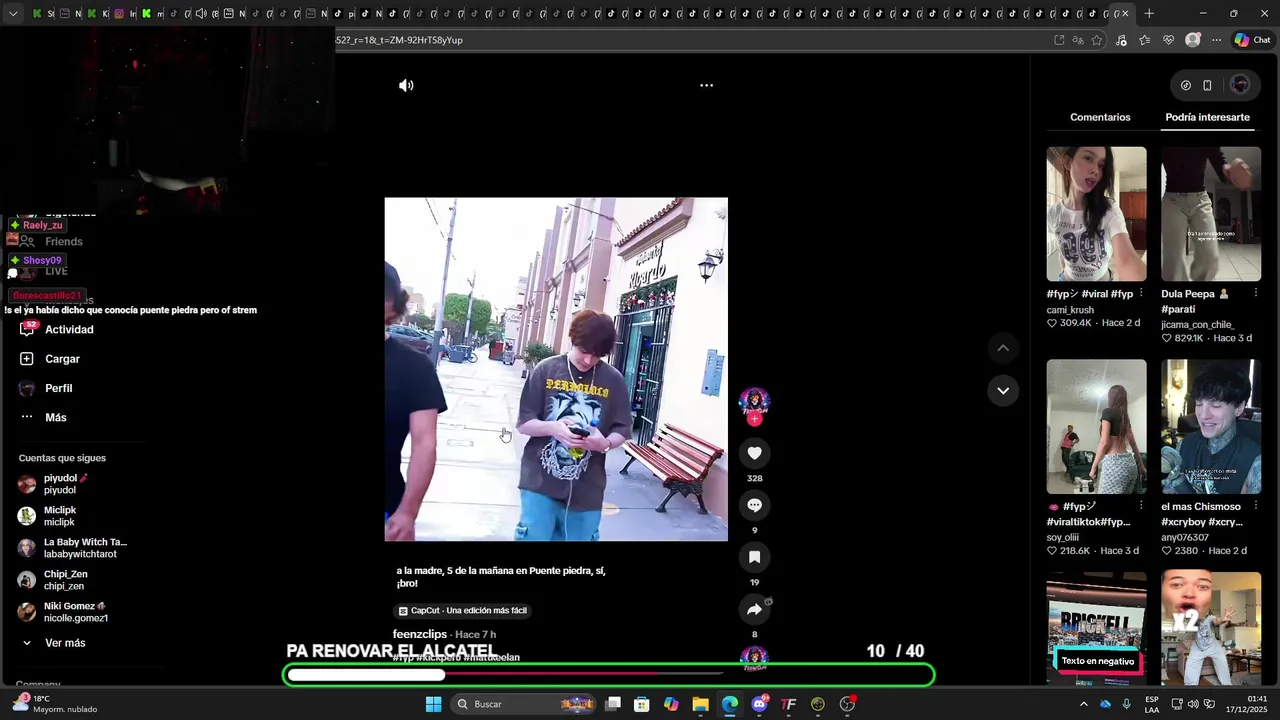This screenshot has width=1280, height=720.
Task: Open the weather widget 18°C
Action: (55, 704)
